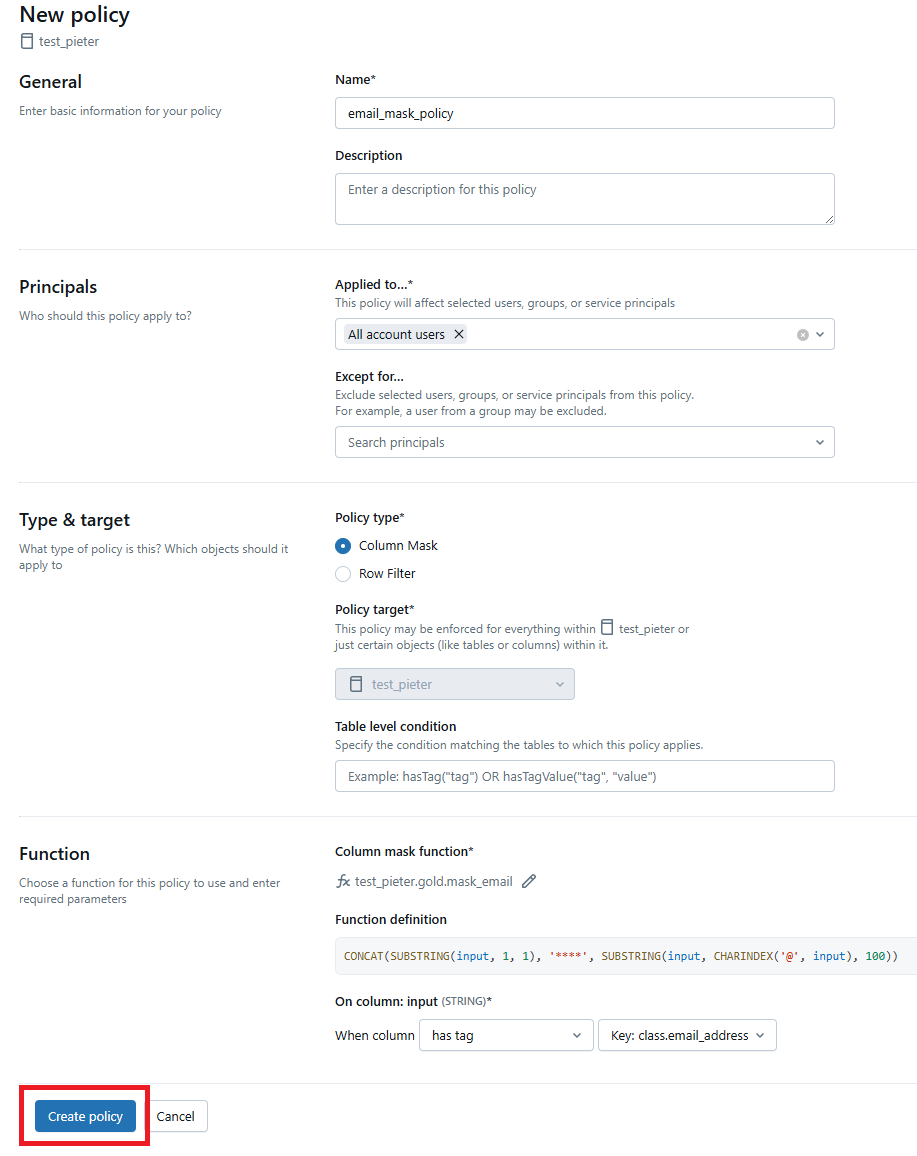The image size is (917, 1156).
Task: Click the test_pieter.gold.mask_email function link
Action: 434,881
